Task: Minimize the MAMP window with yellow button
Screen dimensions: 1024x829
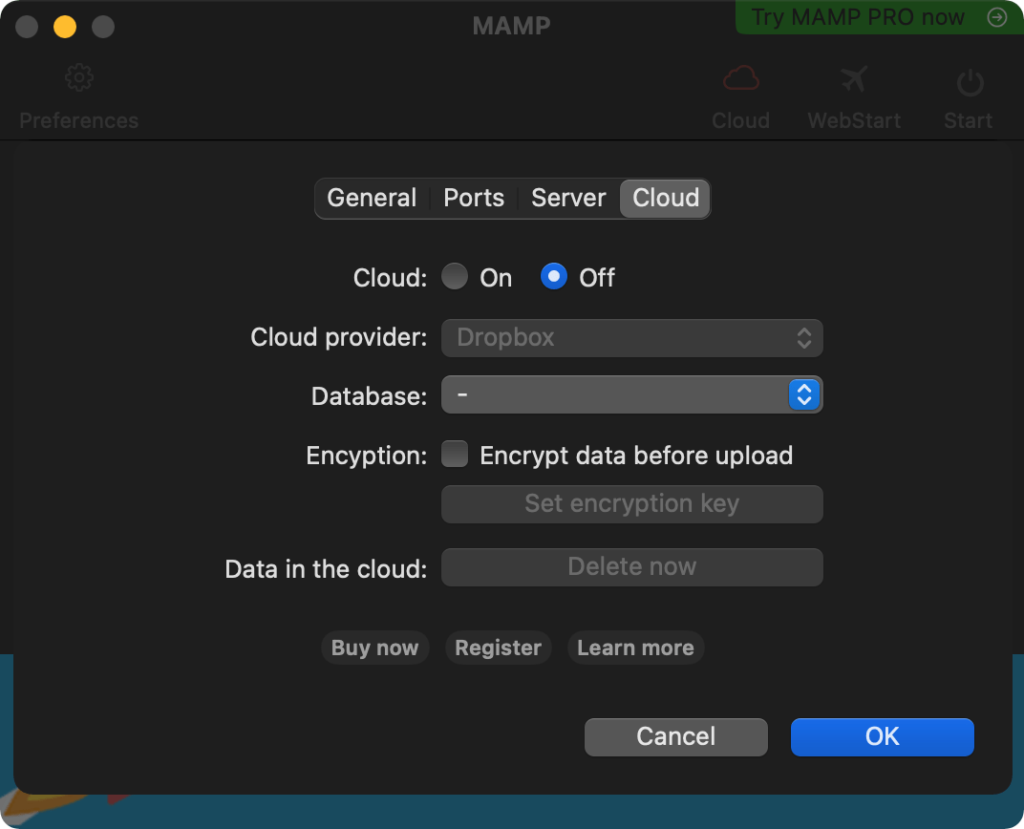Action: pyautogui.click(x=65, y=27)
